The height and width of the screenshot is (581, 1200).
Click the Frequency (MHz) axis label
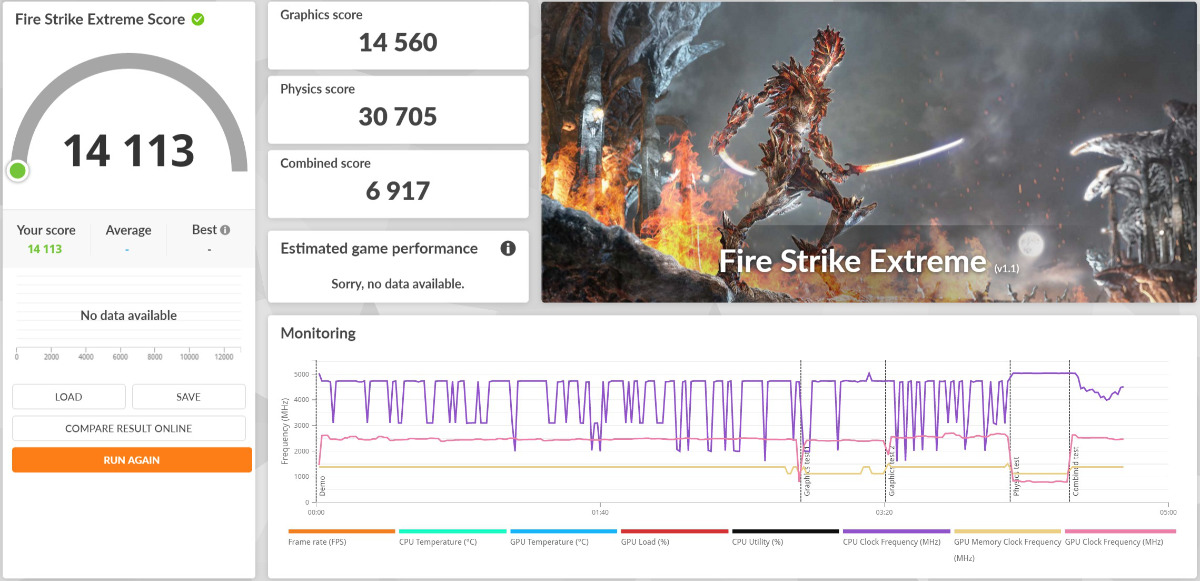coord(284,430)
